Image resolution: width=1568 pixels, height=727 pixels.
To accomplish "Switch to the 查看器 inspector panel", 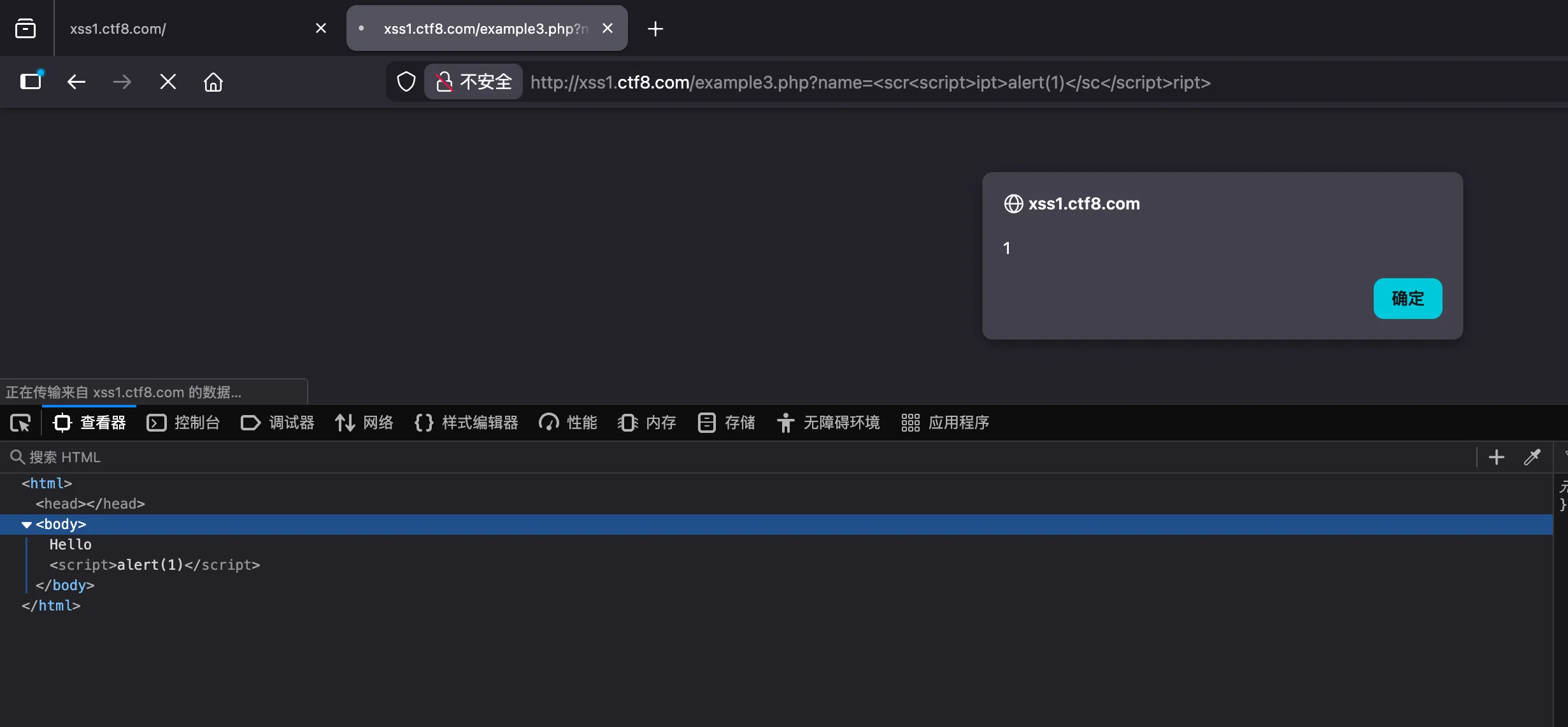I will 89,423.
